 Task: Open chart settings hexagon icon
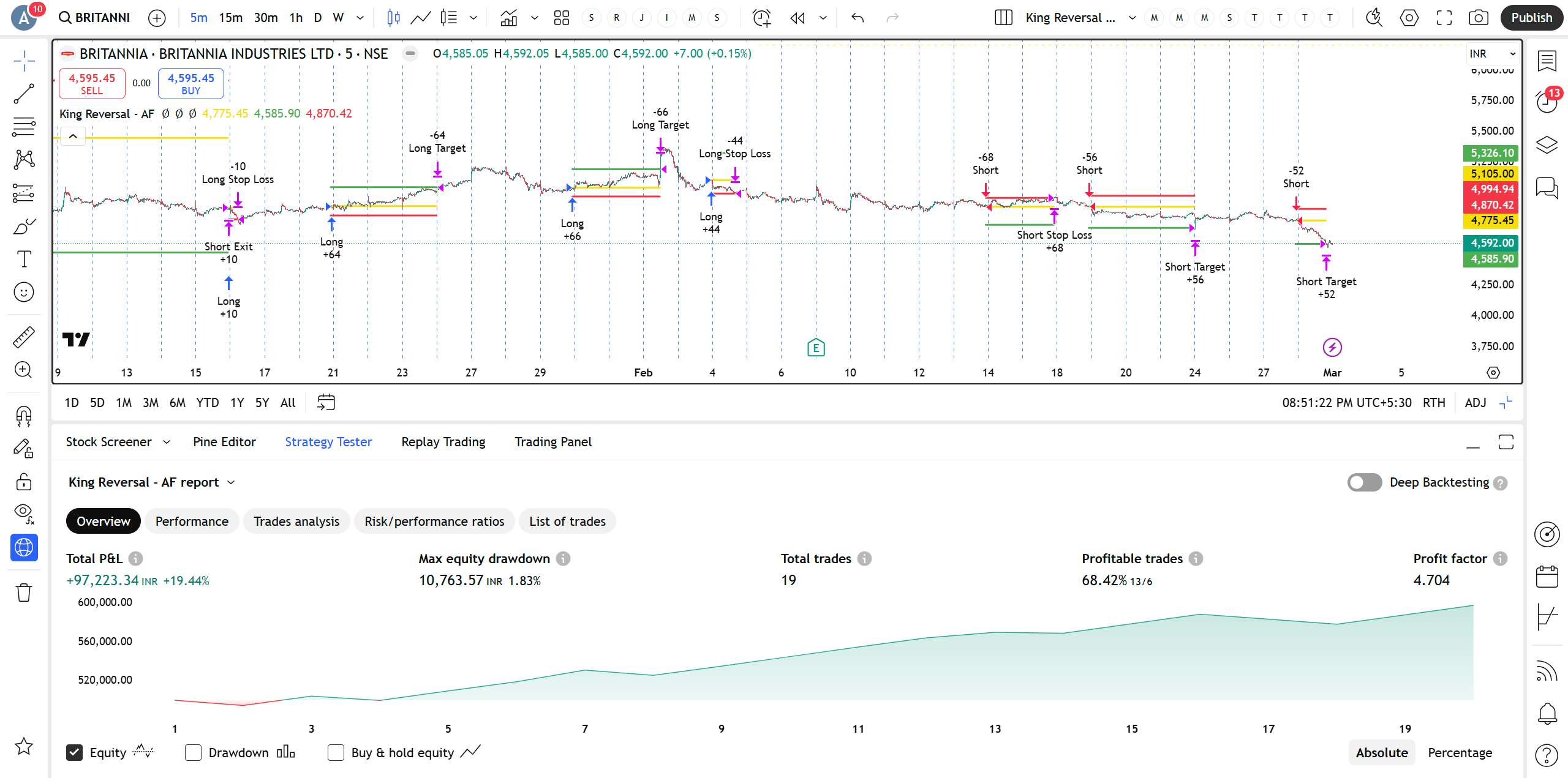tap(1409, 18)
